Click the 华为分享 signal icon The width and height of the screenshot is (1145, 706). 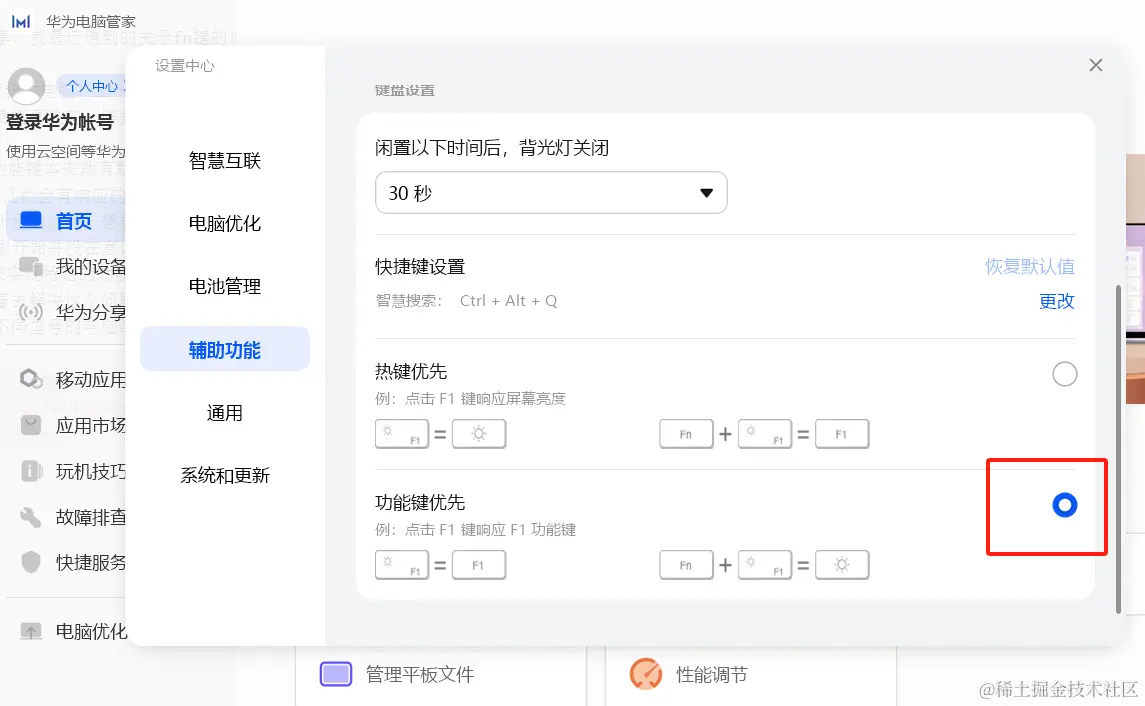31,312
